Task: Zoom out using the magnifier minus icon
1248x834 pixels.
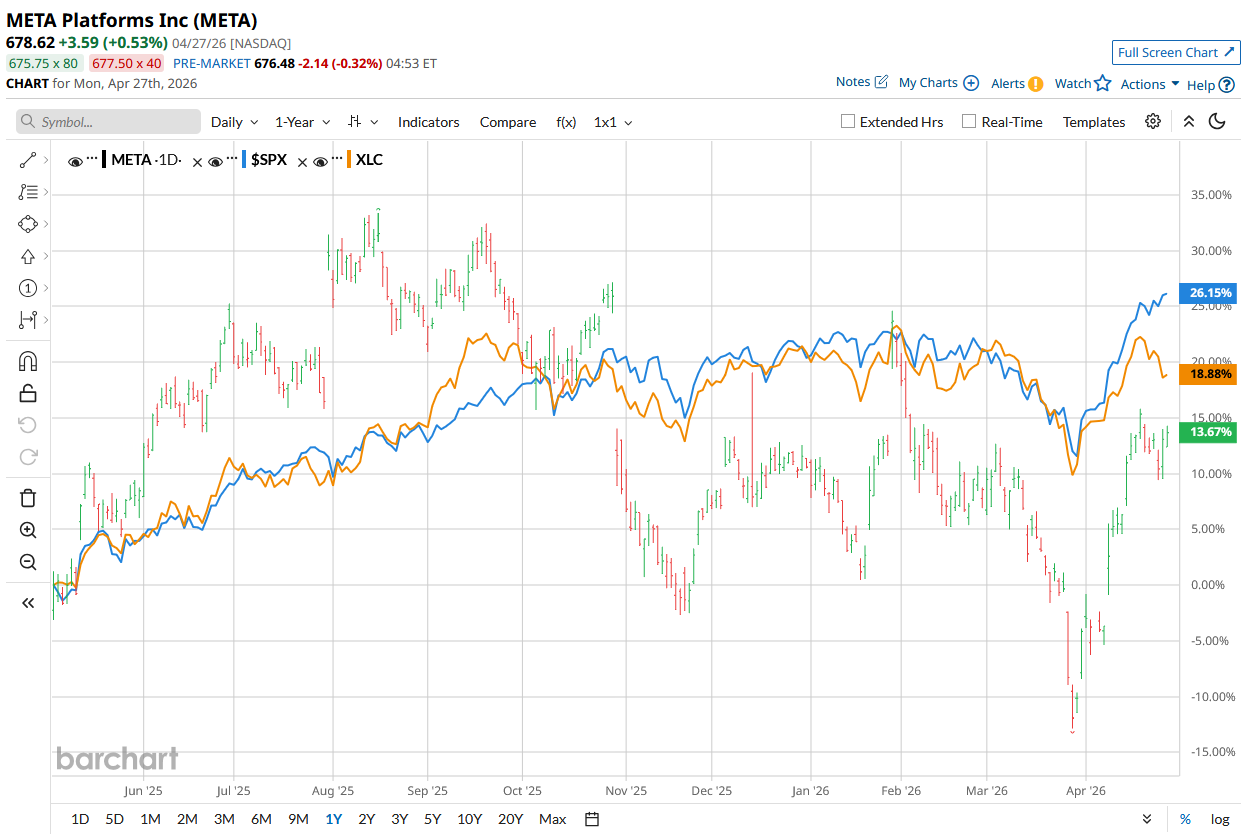Action: tap(28, 562)
